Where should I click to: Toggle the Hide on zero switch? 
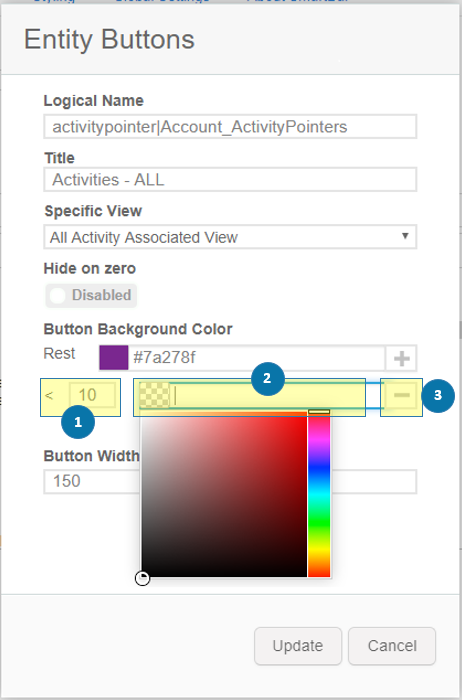pyautogui.click(x=91, y=296)
